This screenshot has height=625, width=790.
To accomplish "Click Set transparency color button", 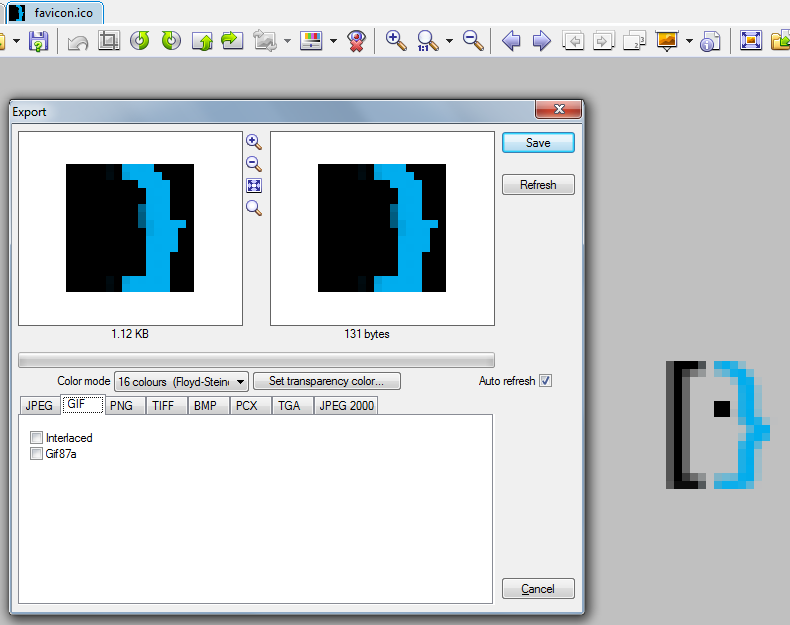I will 327,381.
